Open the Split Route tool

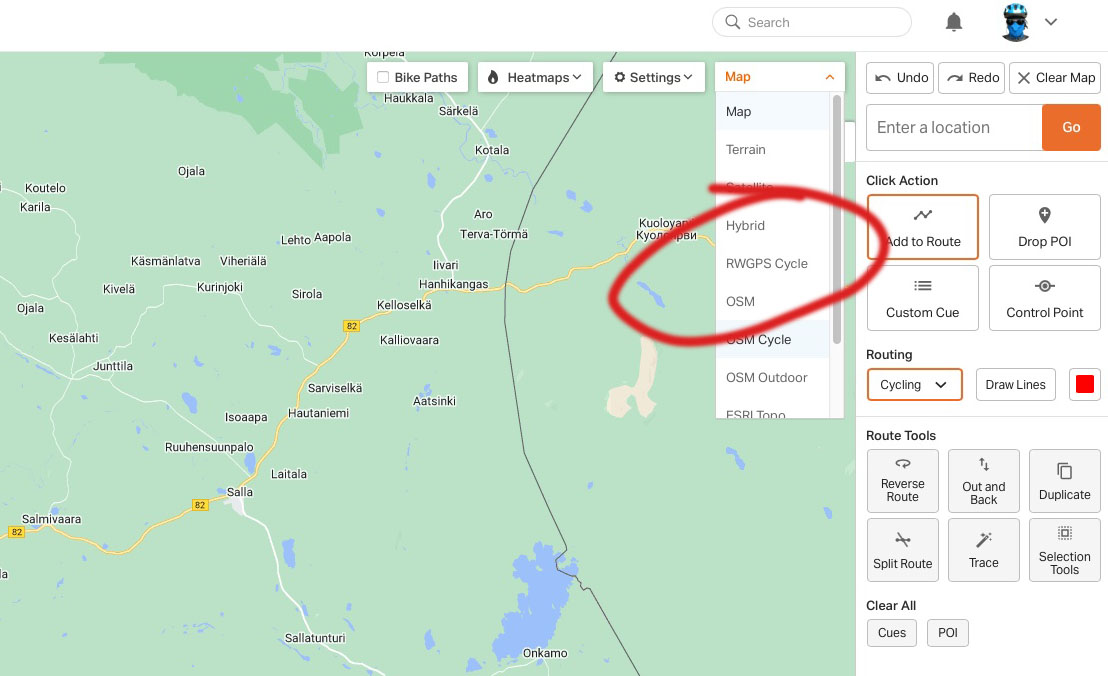pyautogui.click(x=902, y=549)
